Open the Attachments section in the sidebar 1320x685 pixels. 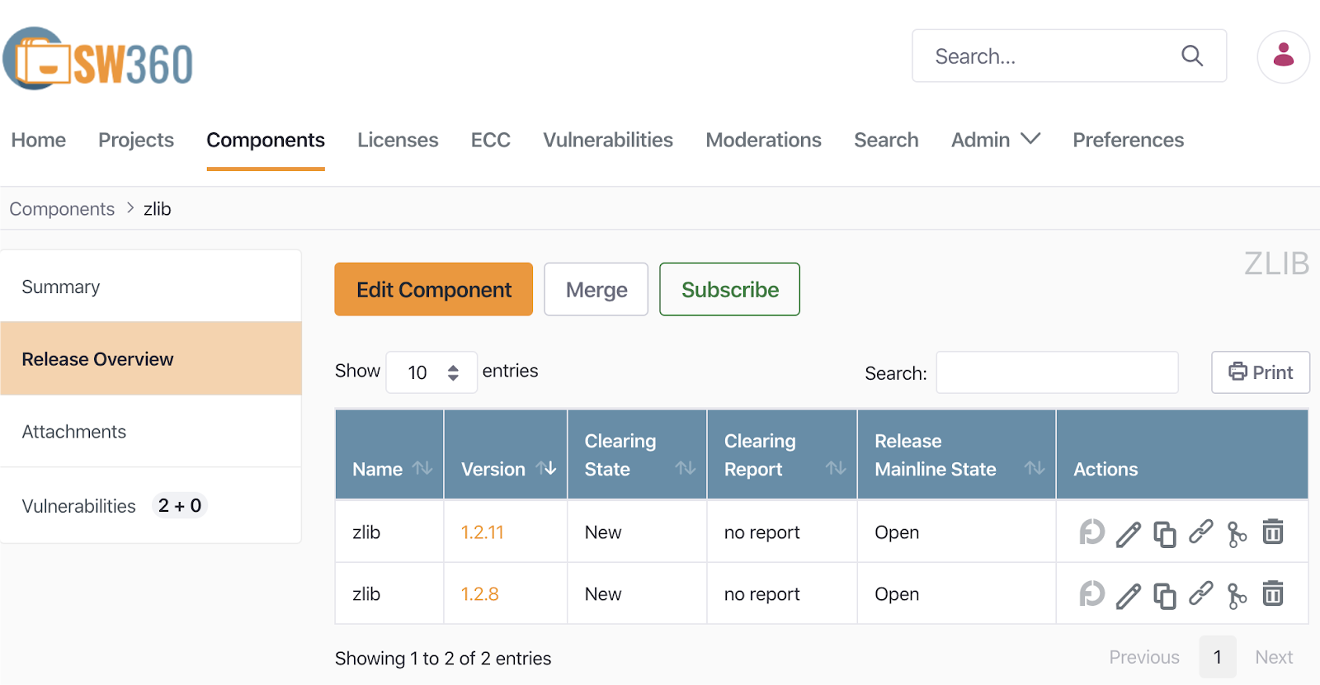point(74,432)
